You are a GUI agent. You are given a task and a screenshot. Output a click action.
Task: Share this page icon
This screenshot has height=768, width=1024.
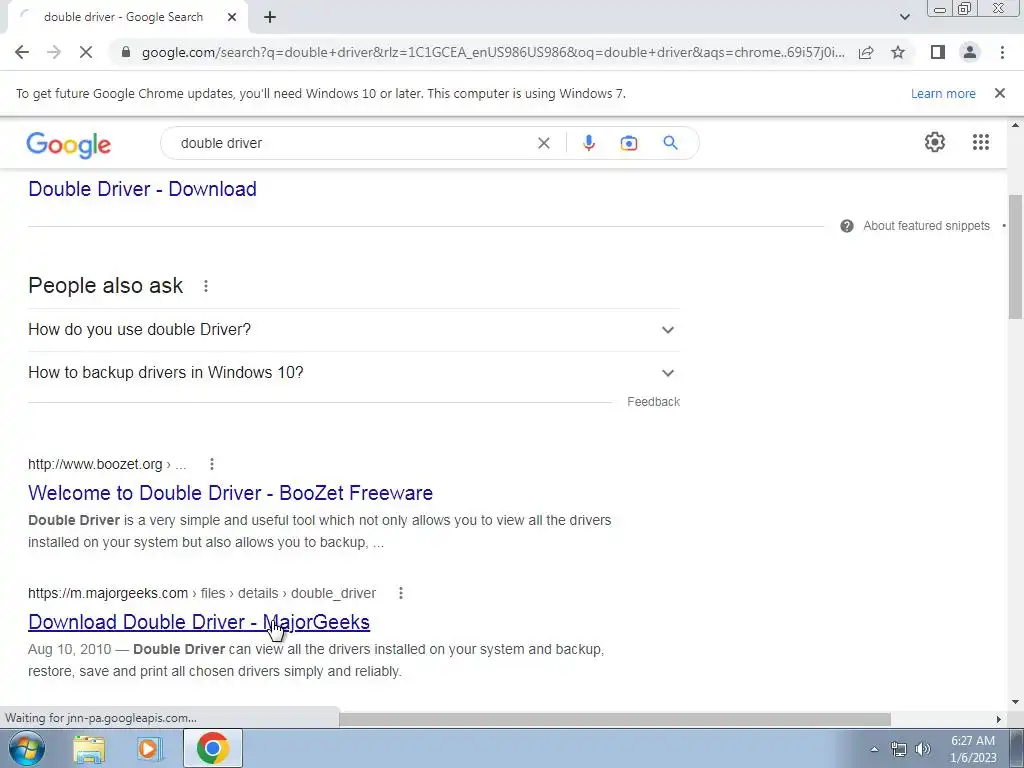(x=866, y=52)
